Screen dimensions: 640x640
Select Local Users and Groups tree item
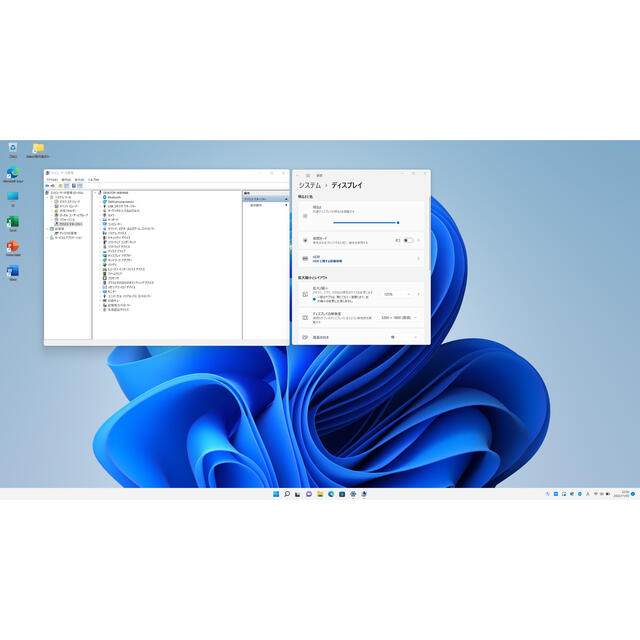[x=71, y=215]
